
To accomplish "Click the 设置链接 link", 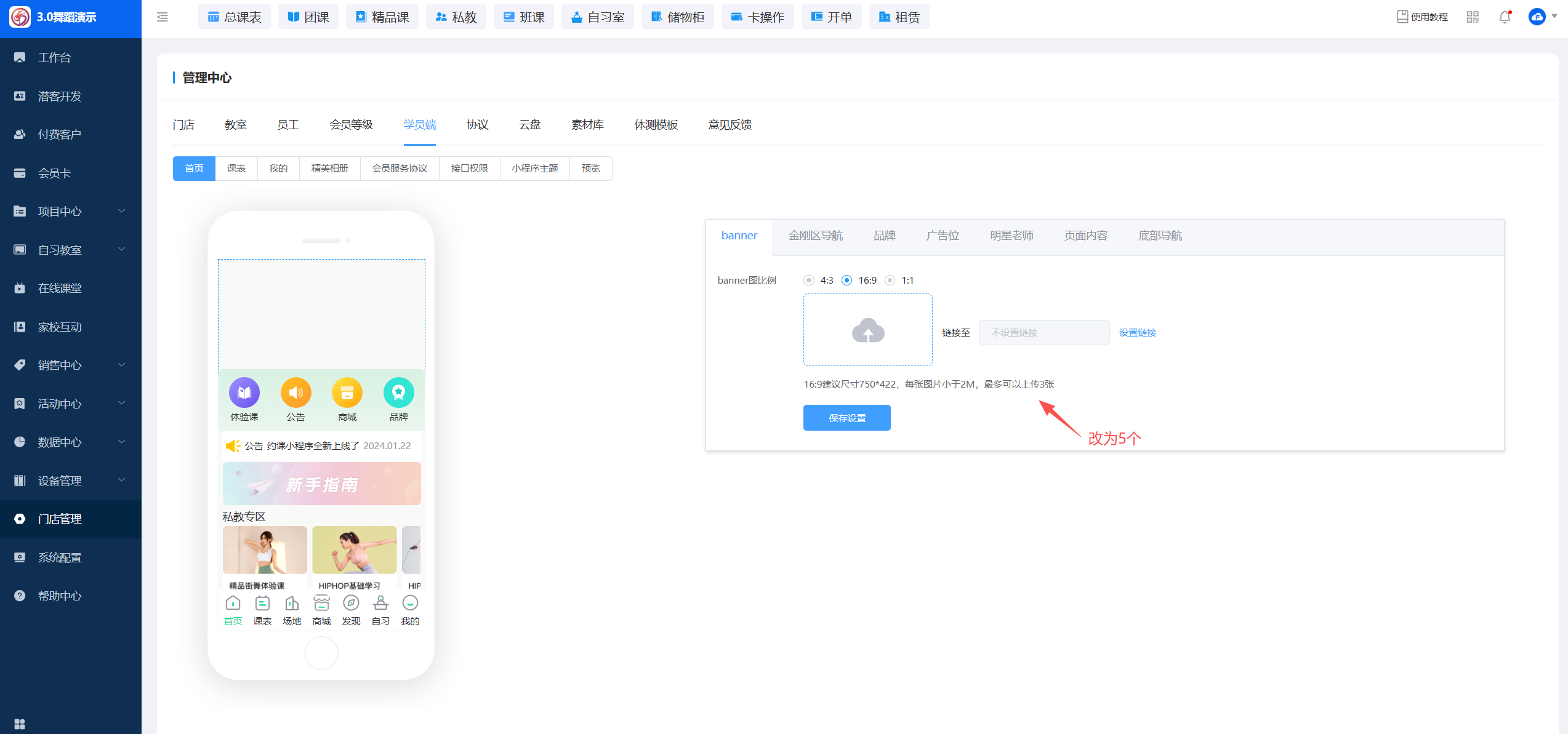I will coord(1137,333).
